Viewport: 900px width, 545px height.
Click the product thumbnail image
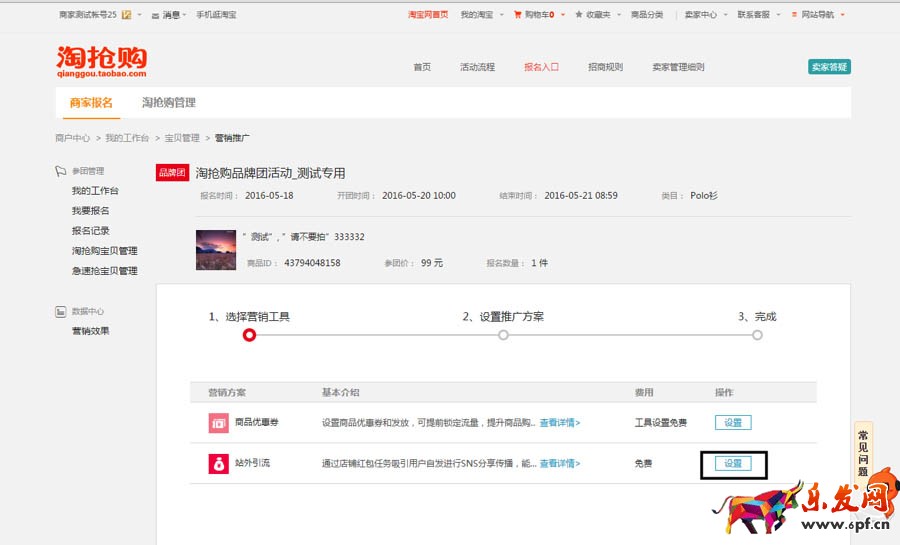point(216,249)
